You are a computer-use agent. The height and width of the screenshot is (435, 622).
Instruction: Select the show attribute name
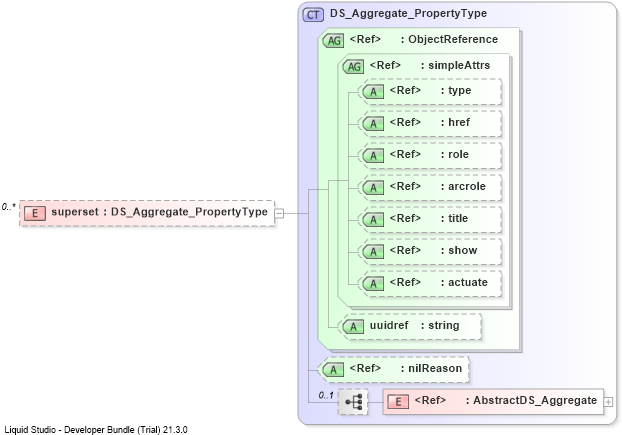[x=463, y=250]
